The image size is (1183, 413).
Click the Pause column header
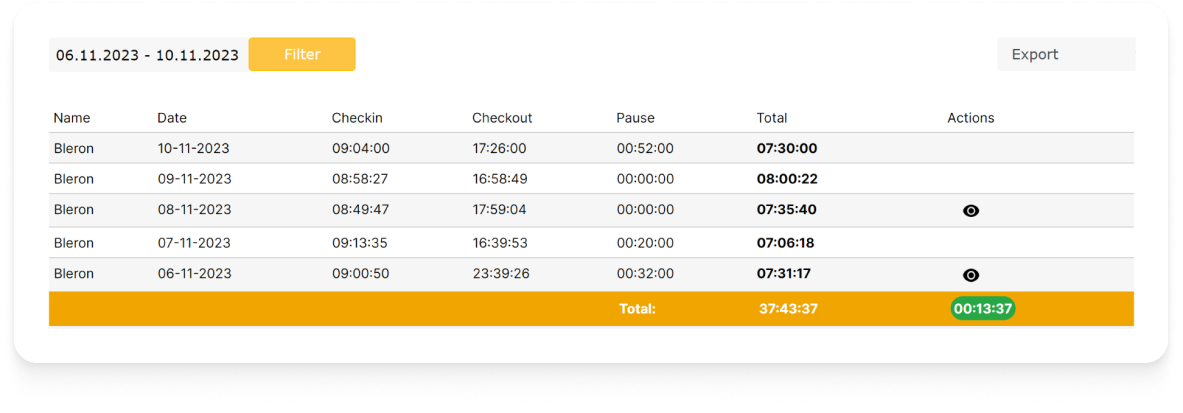[x=635, y=118]
